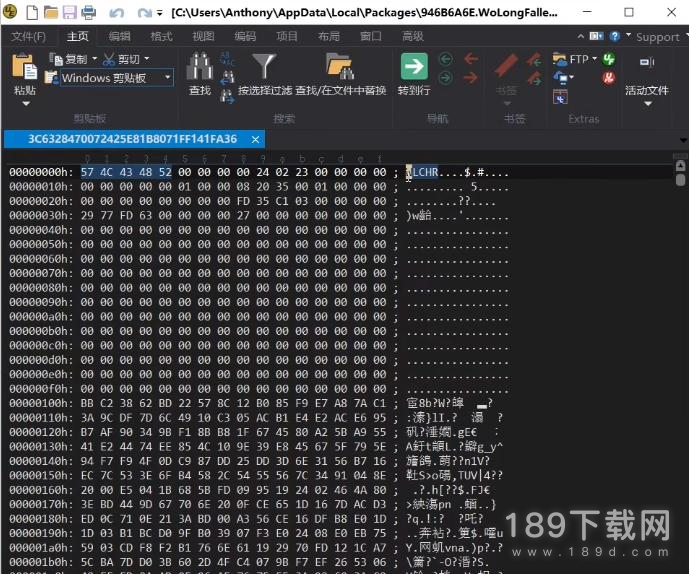Click the undo arrow in title bar
This screenshot has height=574, width=689.
(x=117, y=13)
